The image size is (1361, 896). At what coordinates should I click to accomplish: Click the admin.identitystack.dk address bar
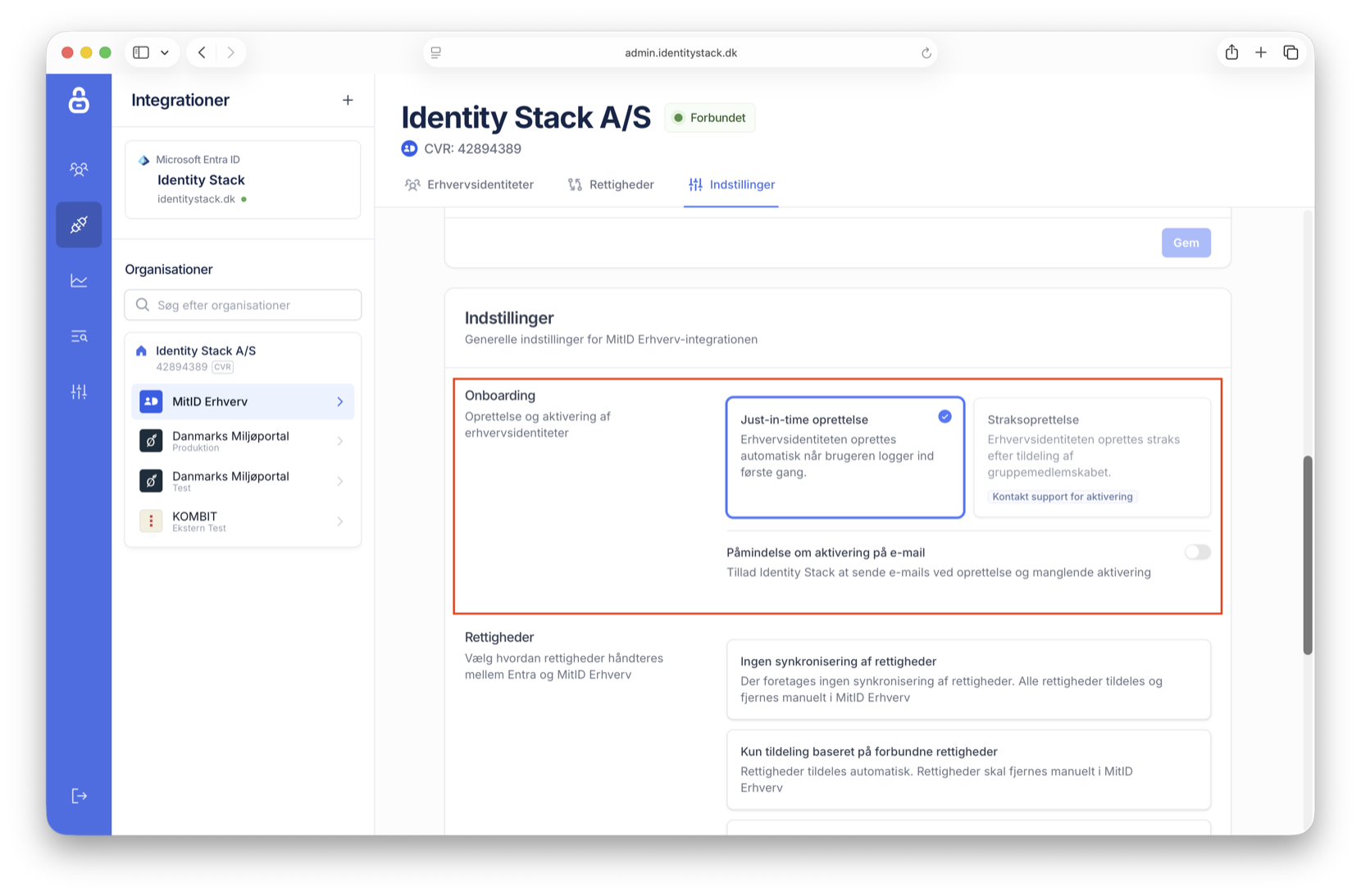tap(680, 52)
